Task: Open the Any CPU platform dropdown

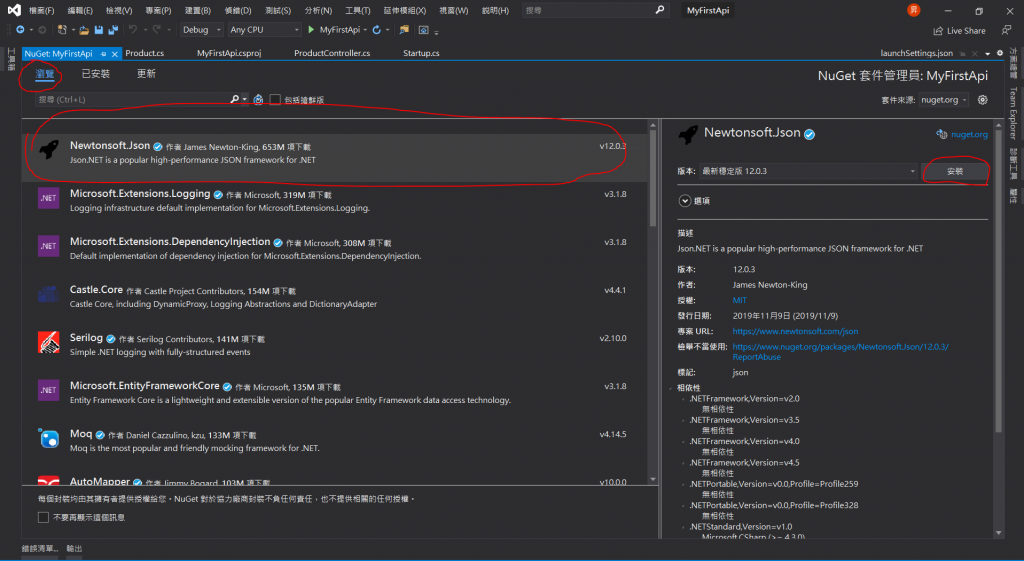Action: pyautogui.click(x=264, y=30)
